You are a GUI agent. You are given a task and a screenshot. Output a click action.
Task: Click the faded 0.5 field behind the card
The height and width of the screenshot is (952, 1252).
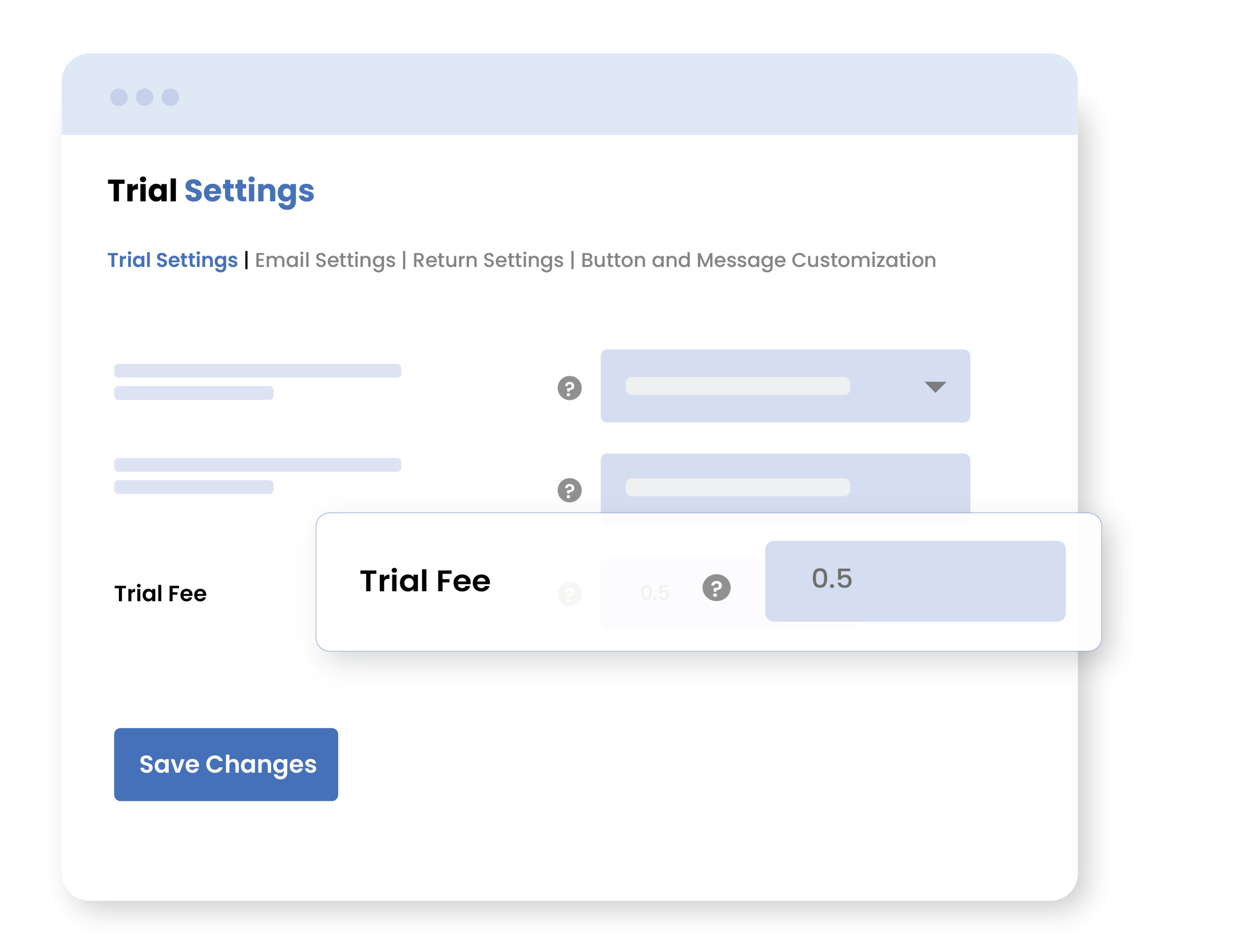pyautogui.click(x=655, y=593)
